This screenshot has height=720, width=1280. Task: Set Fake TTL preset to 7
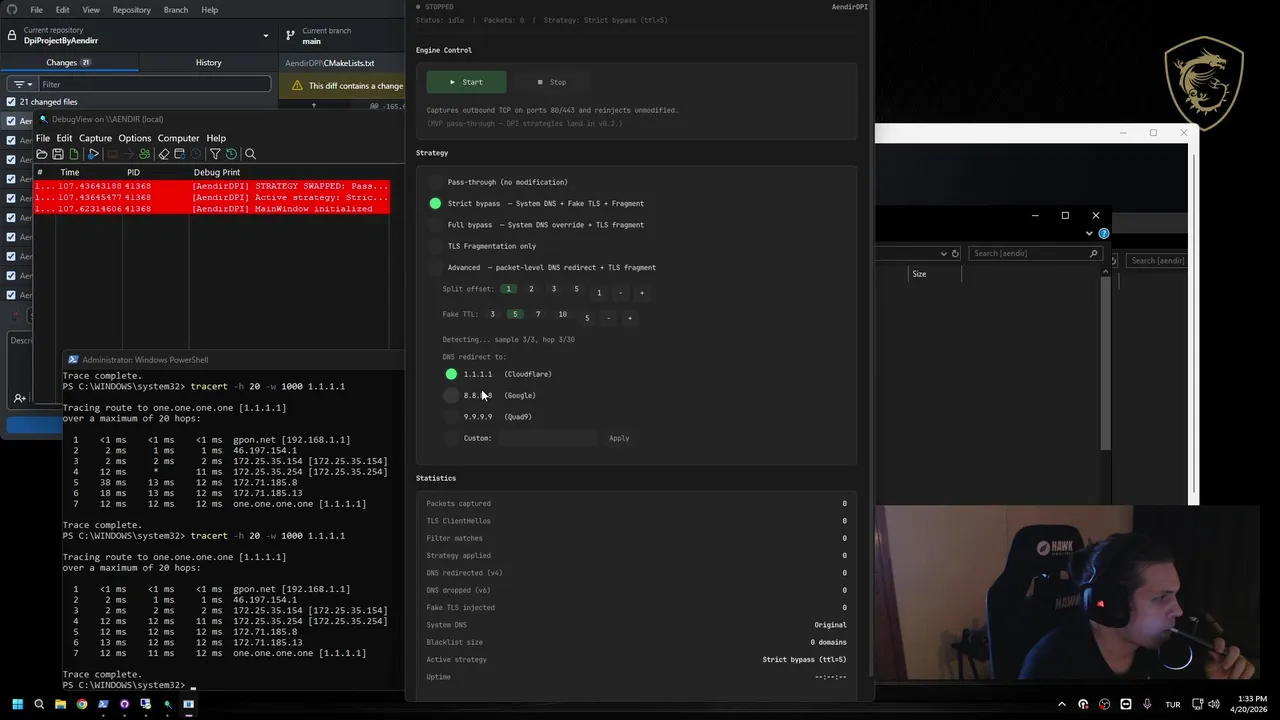point(538,314)
